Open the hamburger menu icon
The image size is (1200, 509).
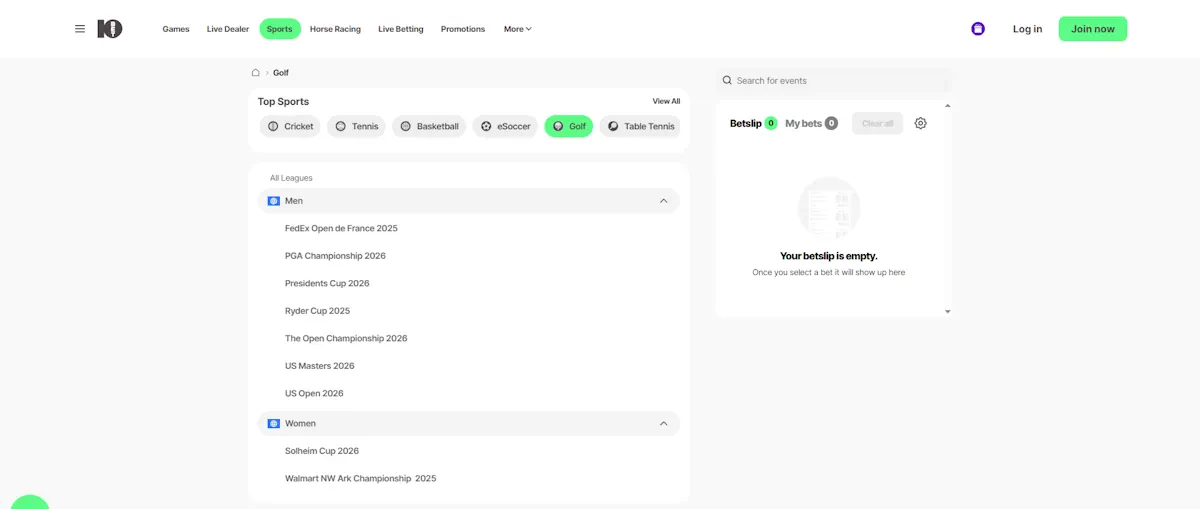(x=80, y=29)
